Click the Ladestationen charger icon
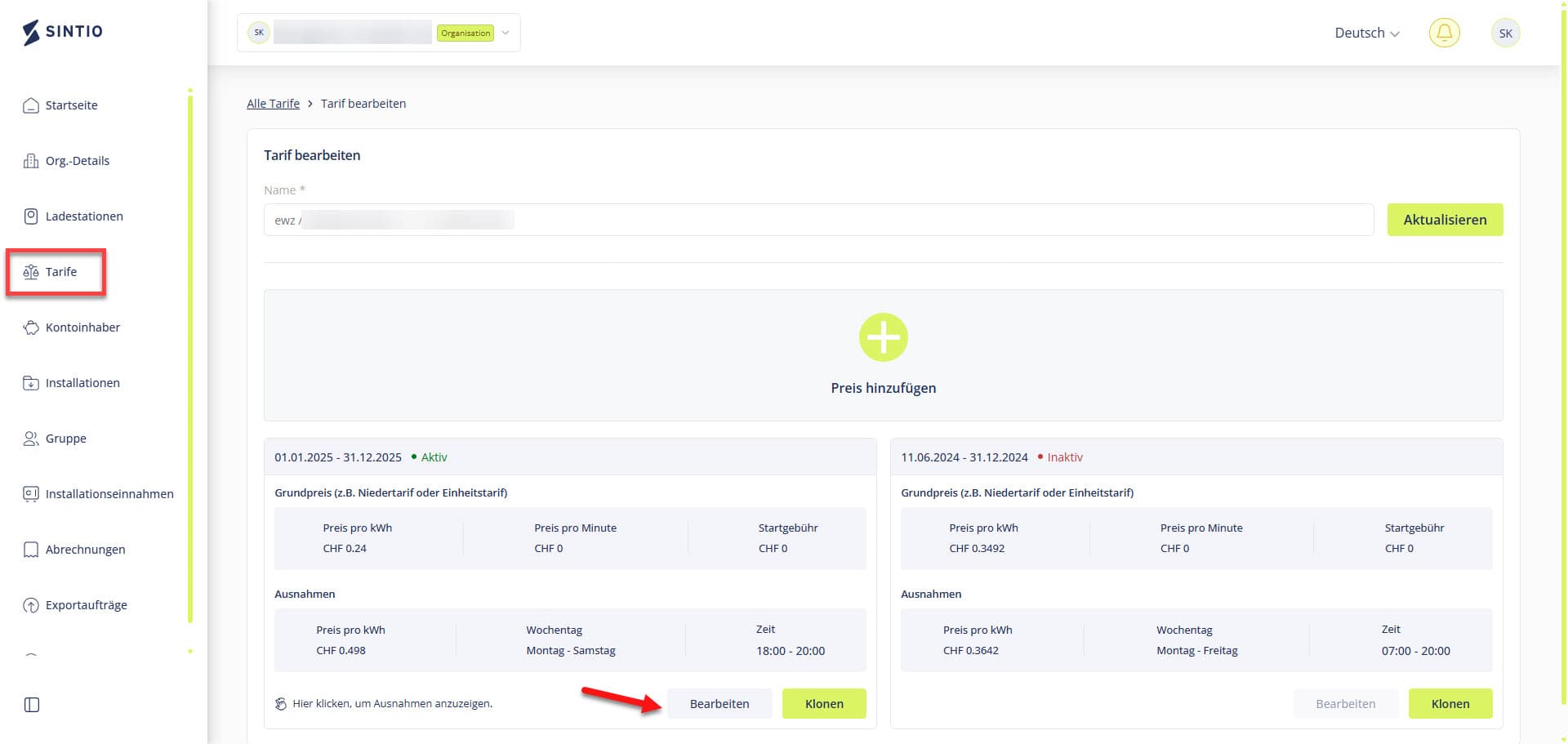Image resolution: width=1568 pixels, height=744 pixels. coord(31,216)
